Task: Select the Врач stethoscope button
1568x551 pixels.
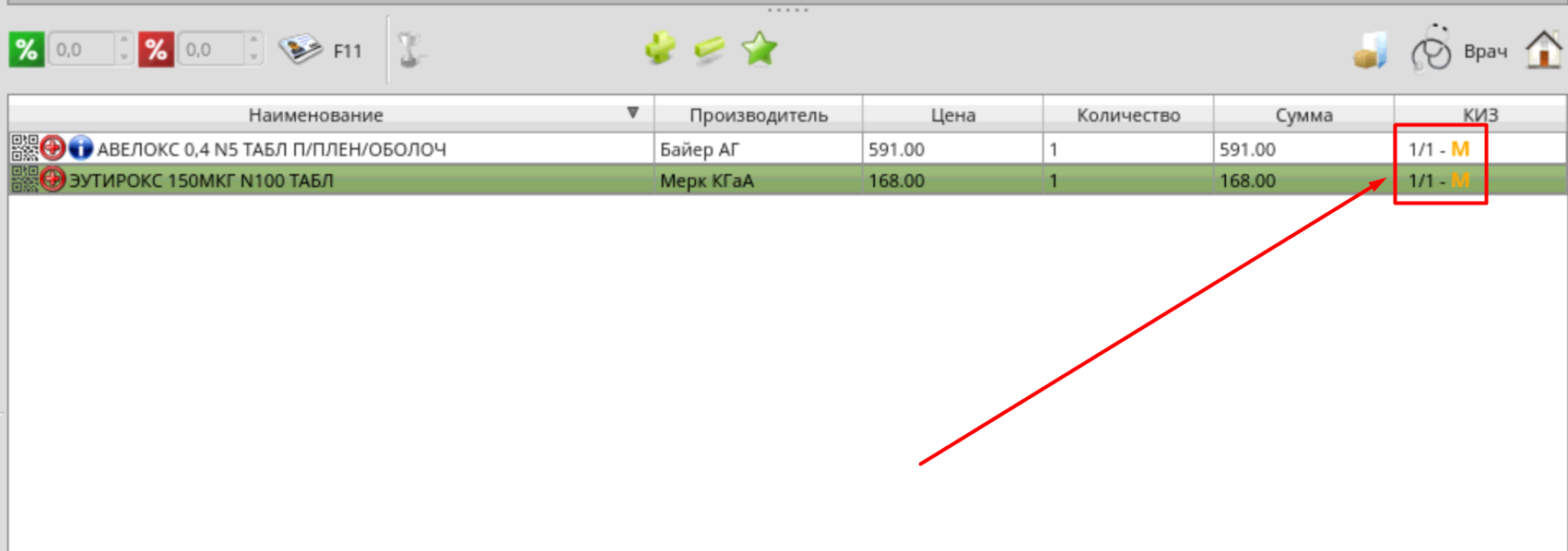Action: pos(1459,50)
